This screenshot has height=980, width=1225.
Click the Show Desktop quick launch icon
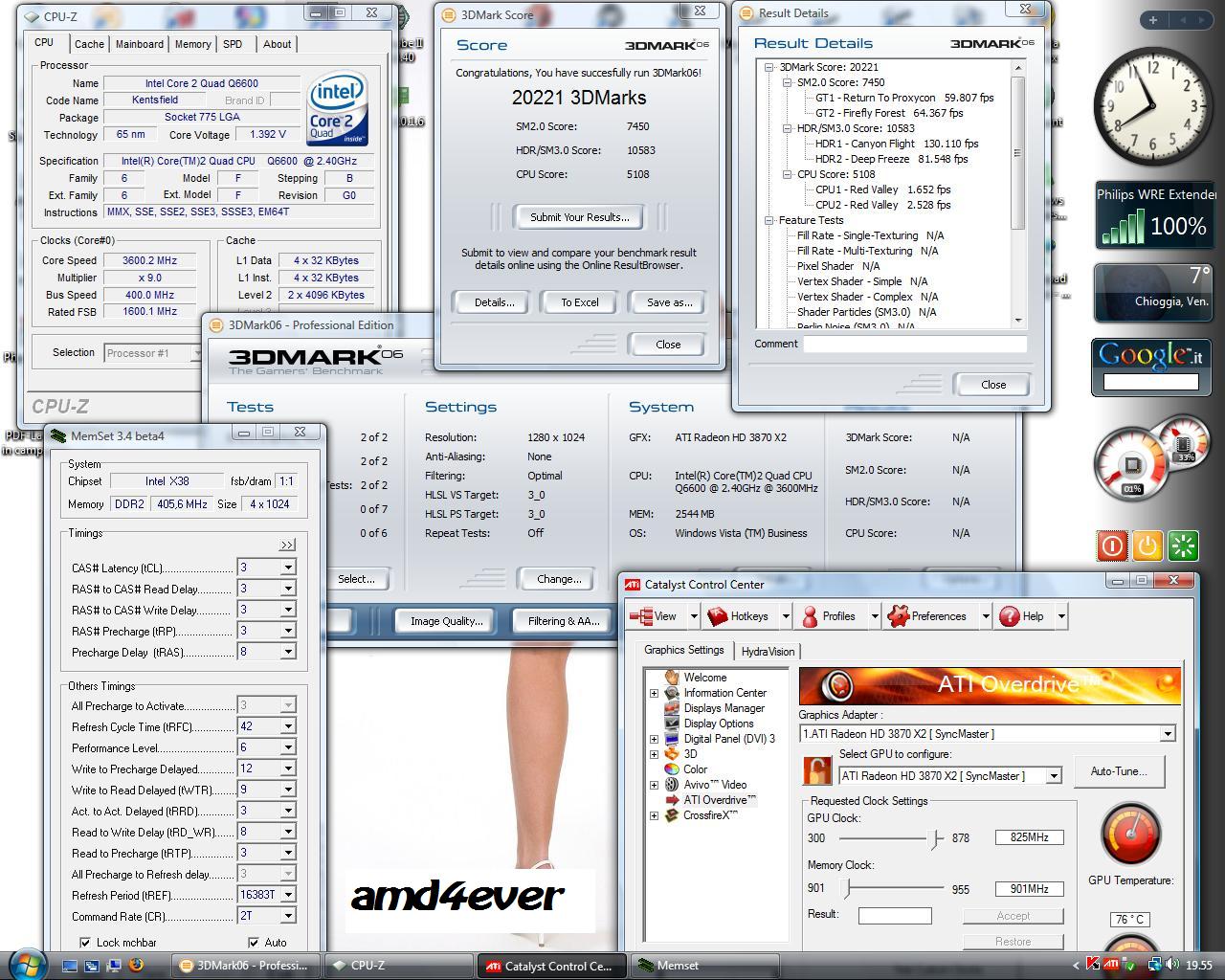coord(70,966)
